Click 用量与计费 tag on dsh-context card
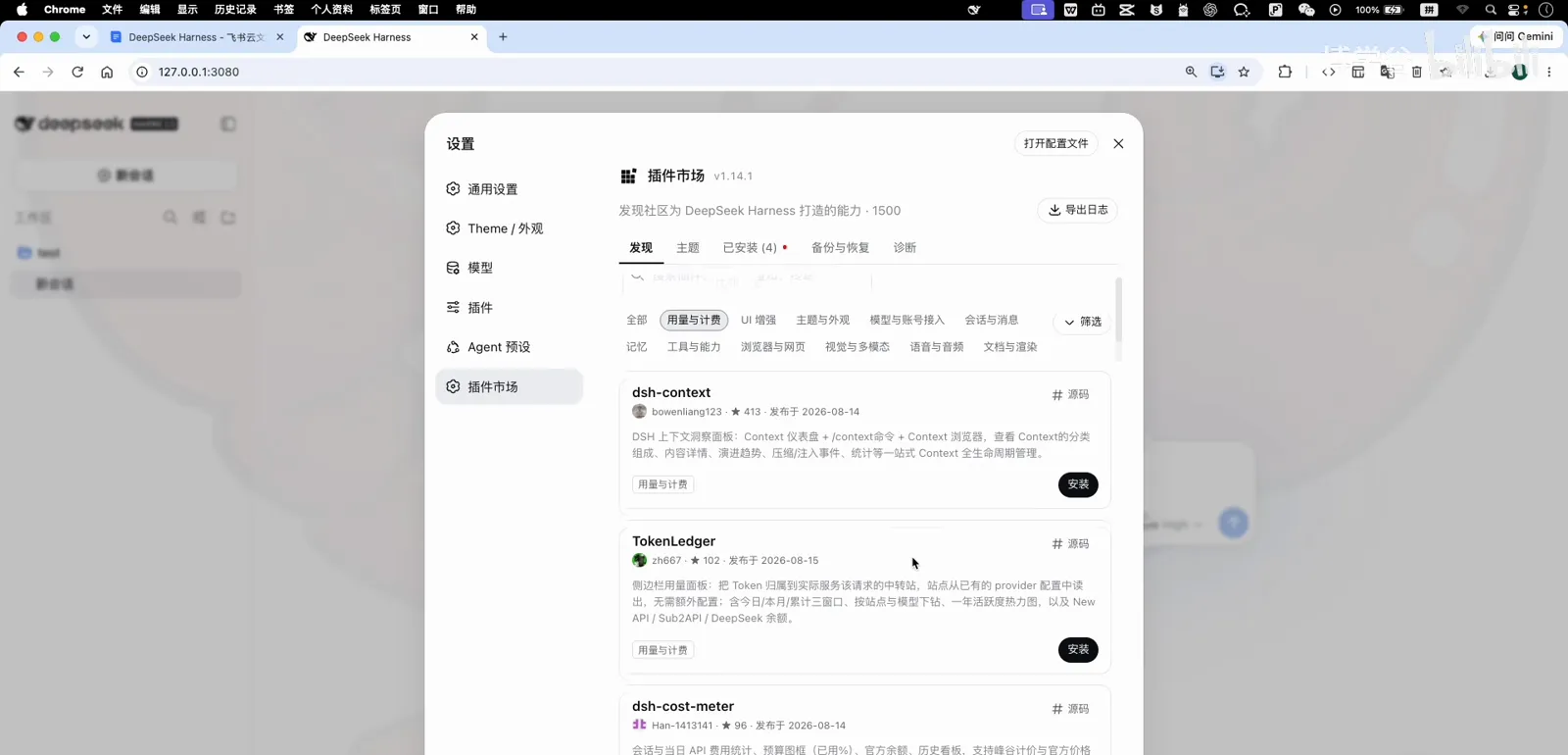The image size is (1568, 755). coord(663,484)
